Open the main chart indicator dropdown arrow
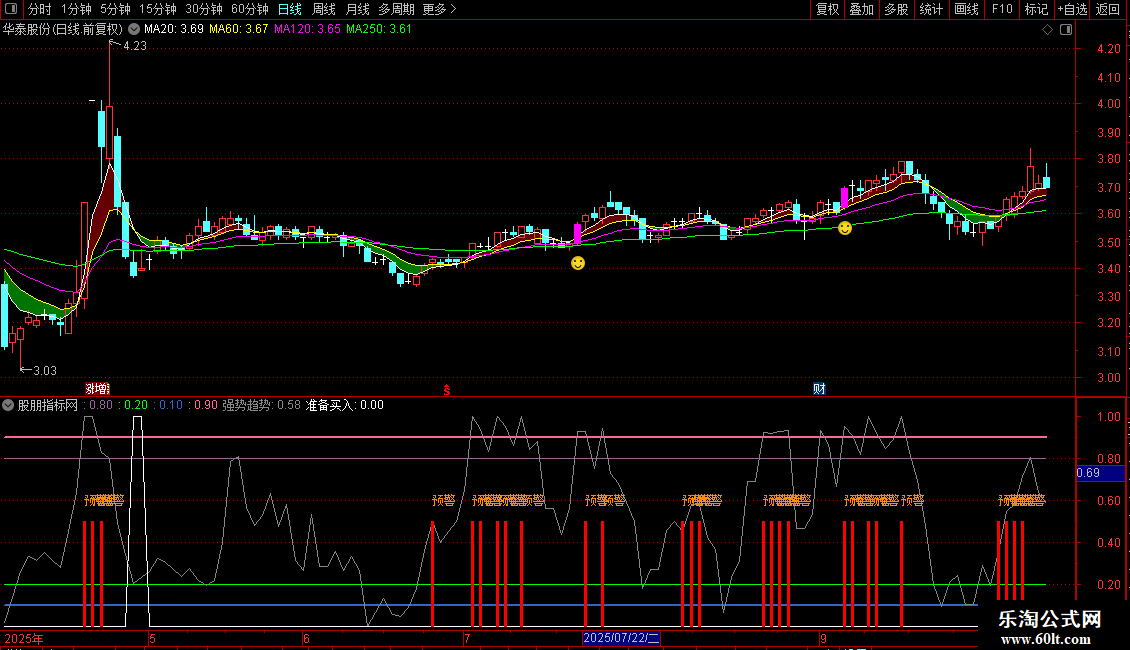Screen dimensions: 1130x650 coord(134,29)
